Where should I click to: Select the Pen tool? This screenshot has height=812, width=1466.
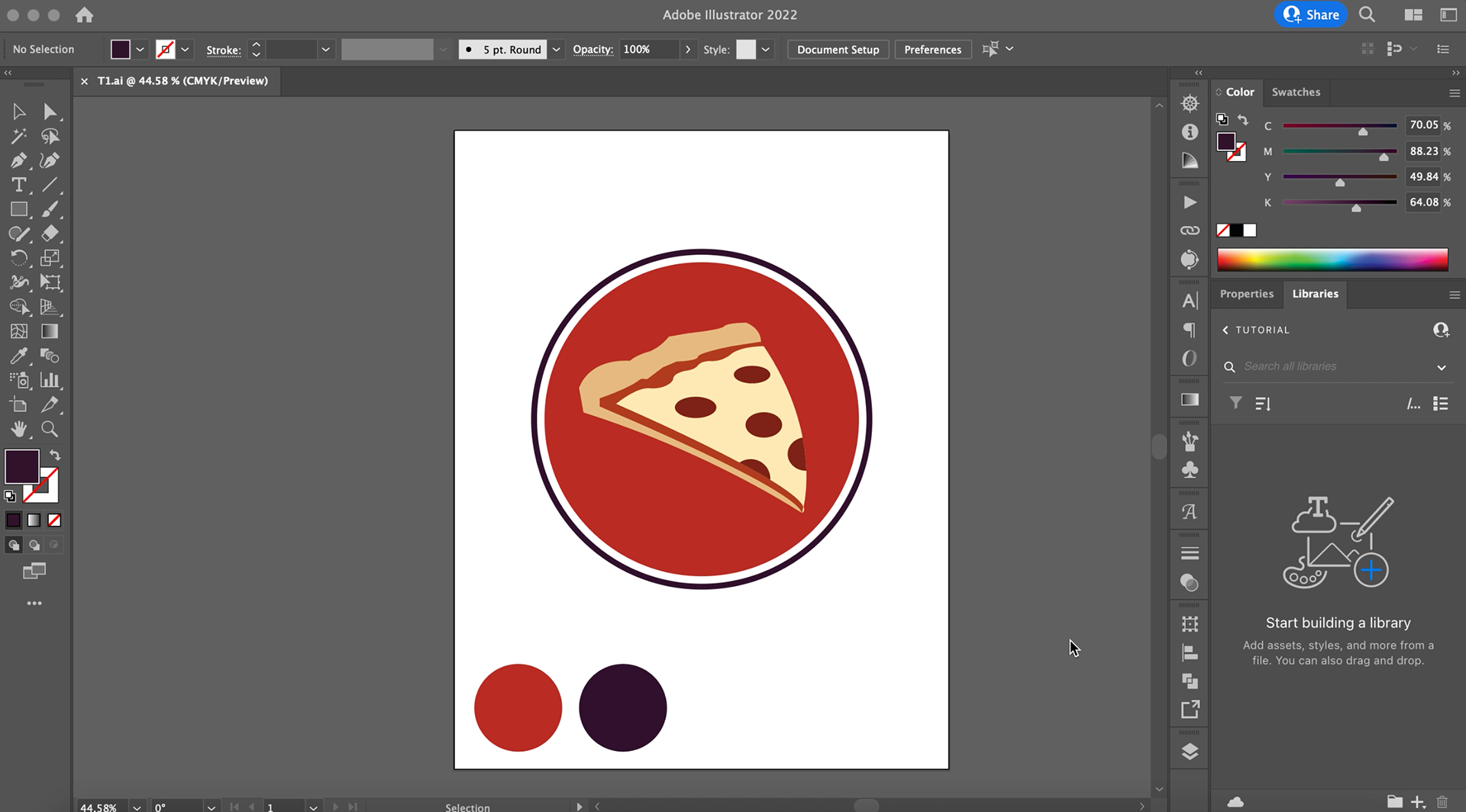19,161
